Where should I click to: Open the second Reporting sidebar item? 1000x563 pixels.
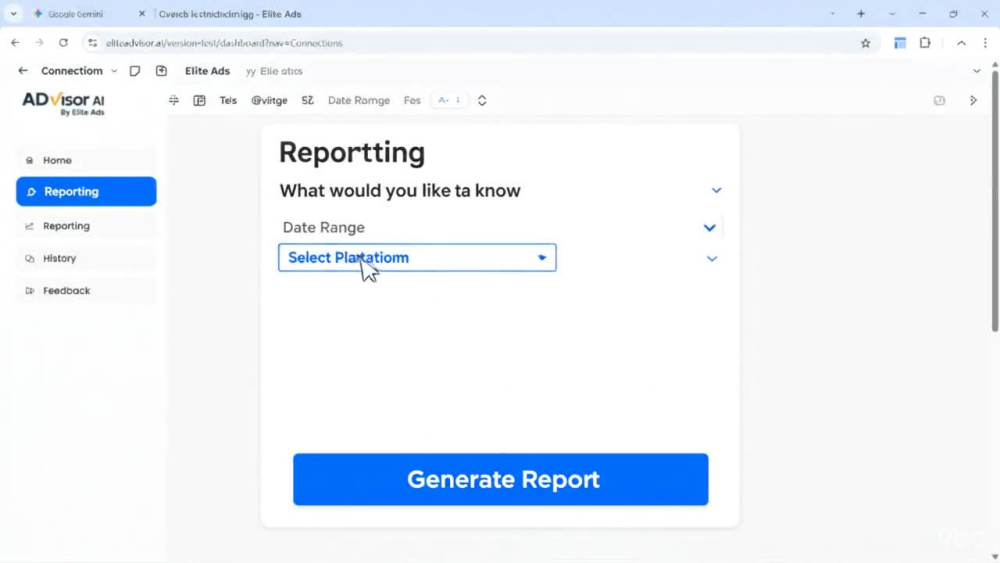pyautogui.click(x=86, y=226)
